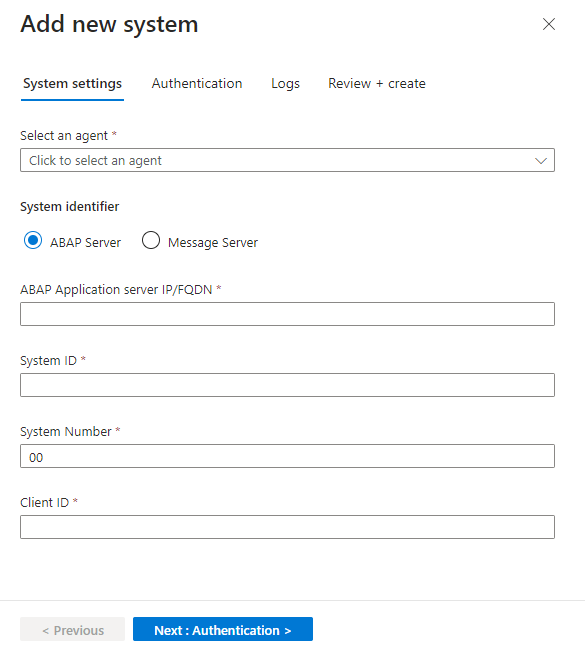The width and height of the screenshot is (585, 657).
Task: Click the Add new system title
Action: pos(109,24)
